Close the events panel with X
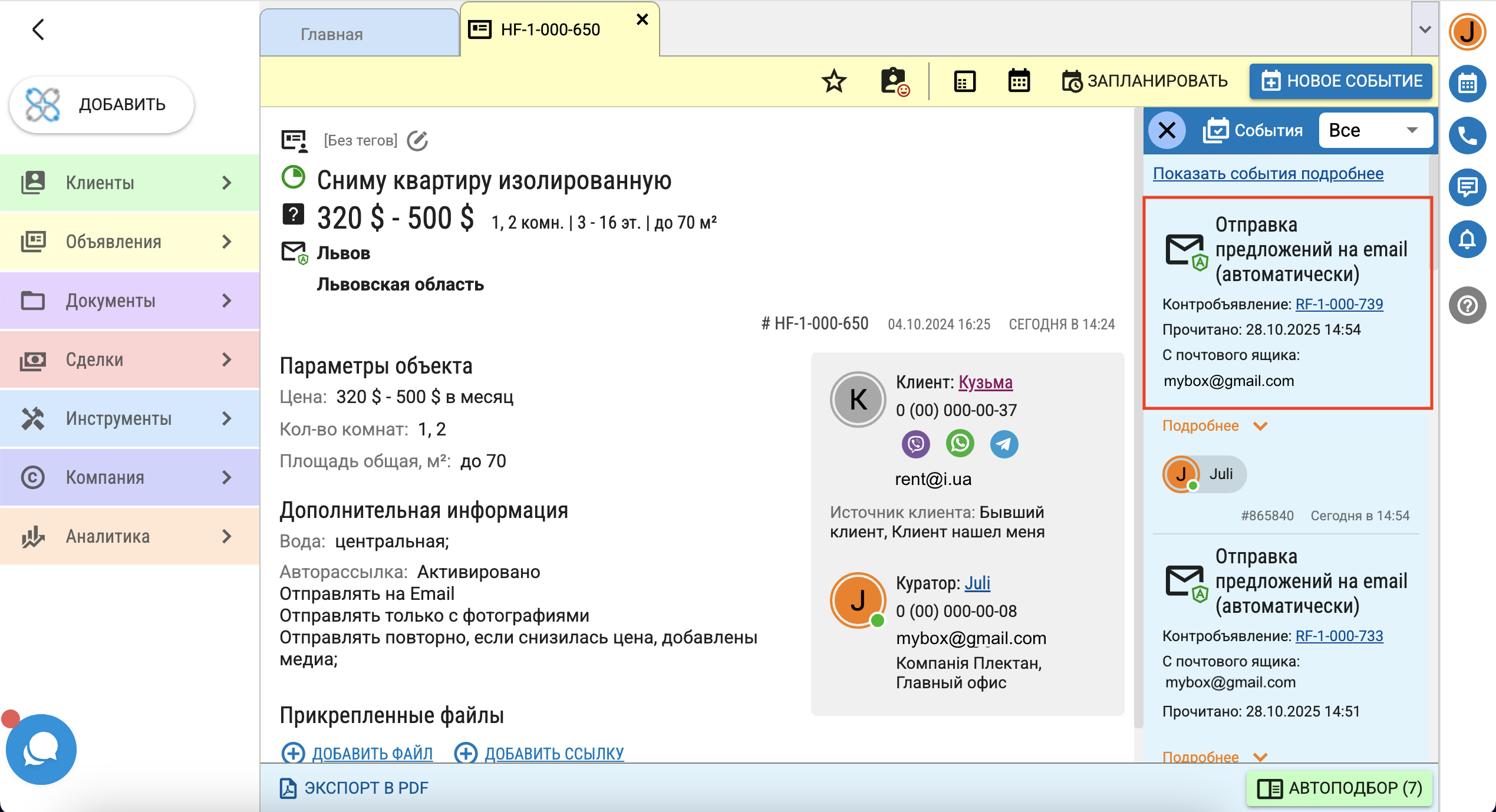 click(x=1167, y=130)
